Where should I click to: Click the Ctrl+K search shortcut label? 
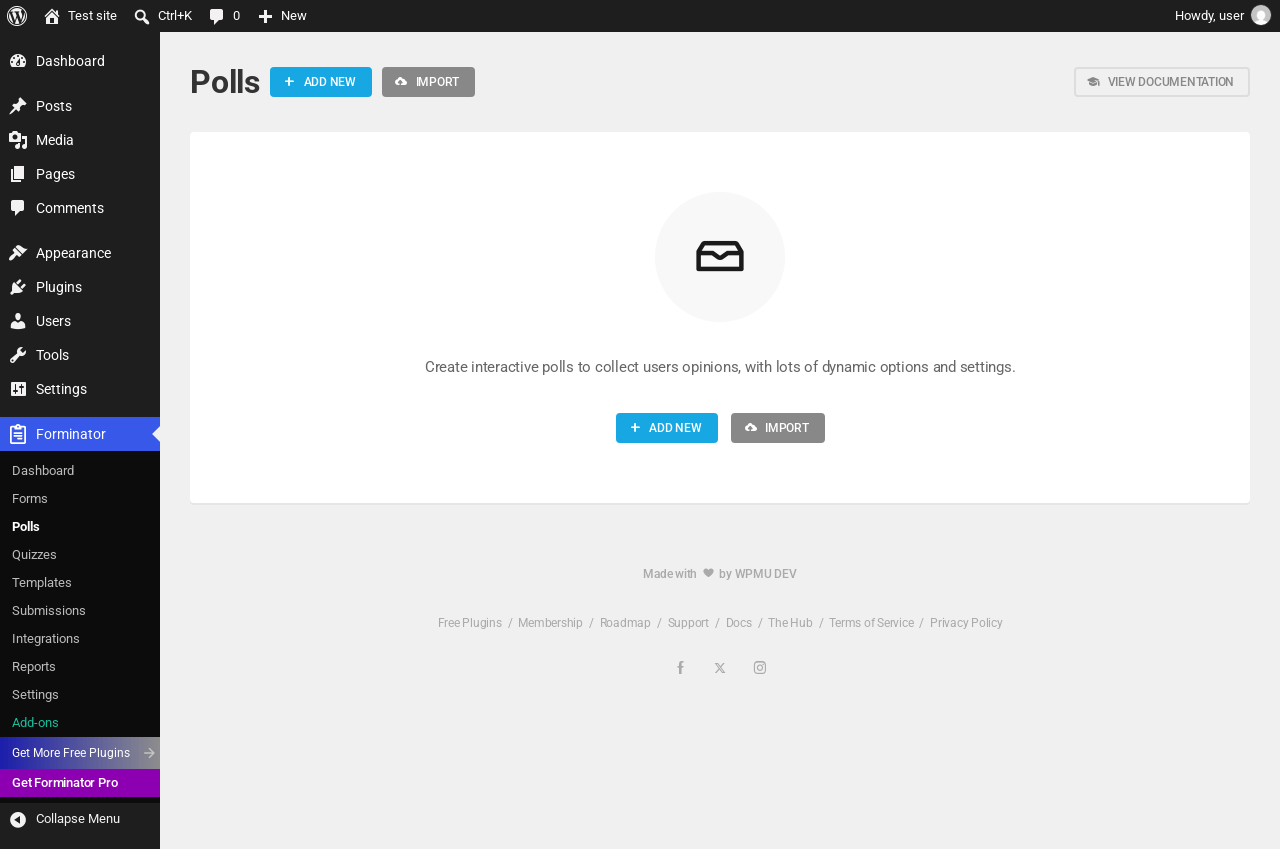[x=175, y=16]
